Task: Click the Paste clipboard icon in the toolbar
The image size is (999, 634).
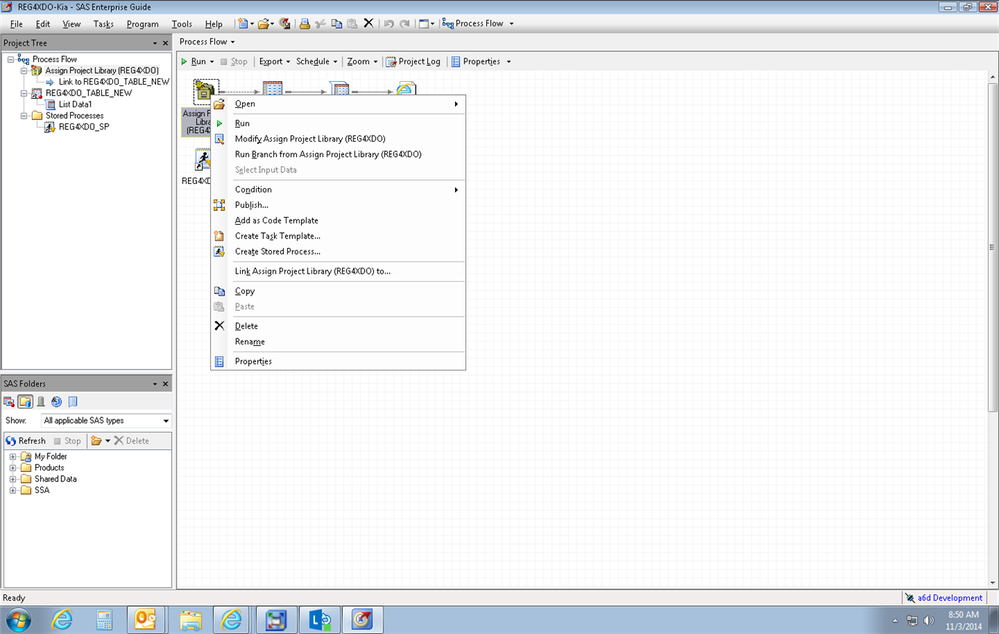Action: coord(352,24)
